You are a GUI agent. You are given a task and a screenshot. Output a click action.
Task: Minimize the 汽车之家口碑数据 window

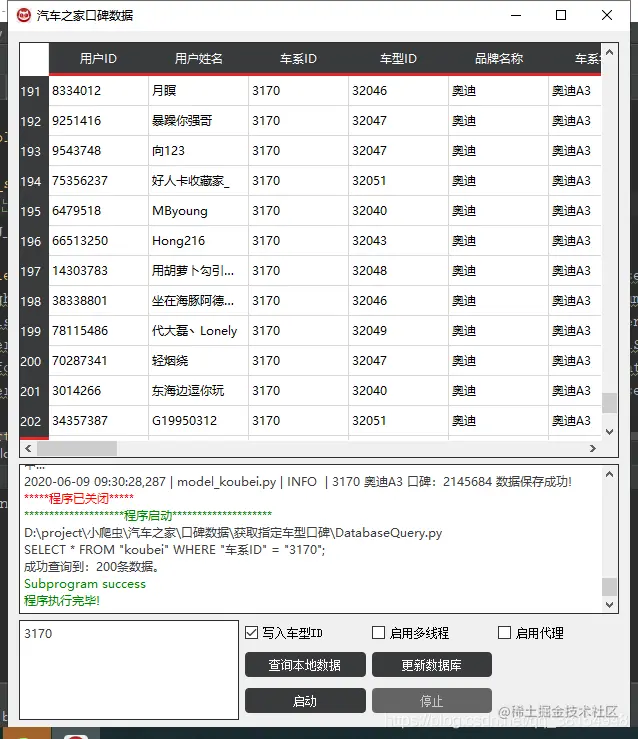click(x=516, y=16)
